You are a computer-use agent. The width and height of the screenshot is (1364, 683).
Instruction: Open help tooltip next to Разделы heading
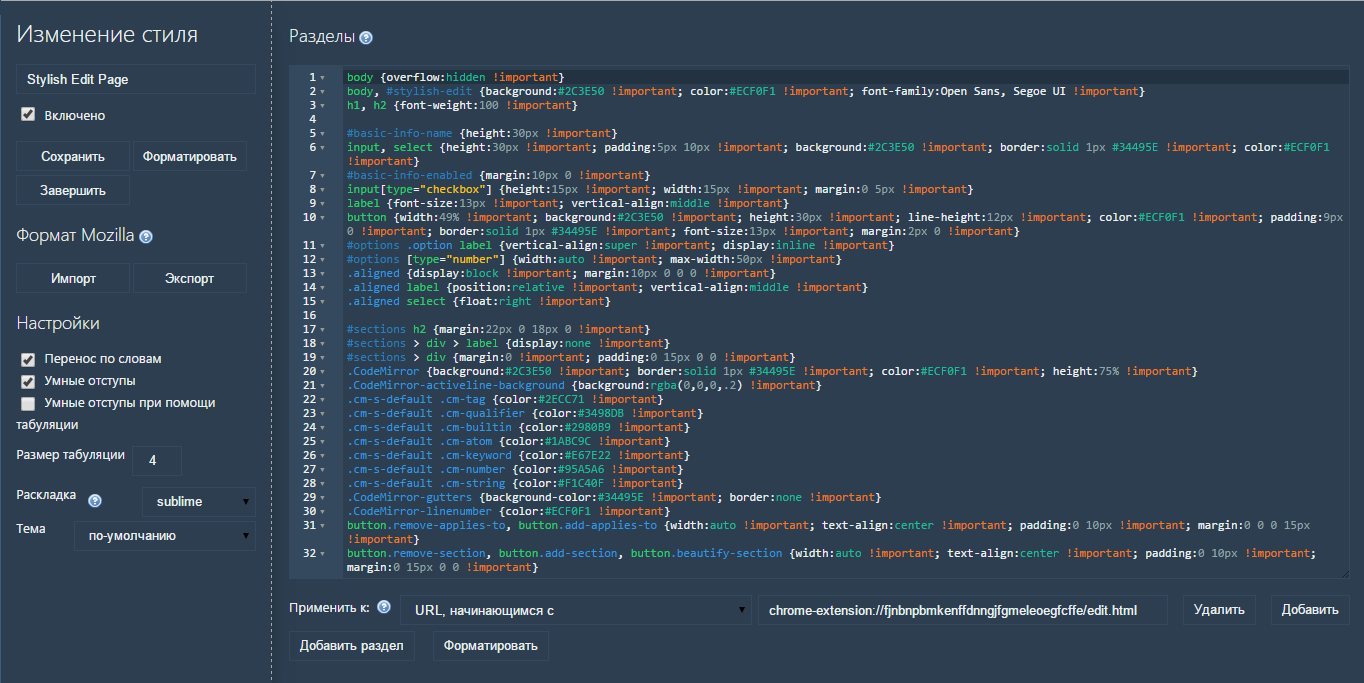pyautogui.click(x=365, y=37)
